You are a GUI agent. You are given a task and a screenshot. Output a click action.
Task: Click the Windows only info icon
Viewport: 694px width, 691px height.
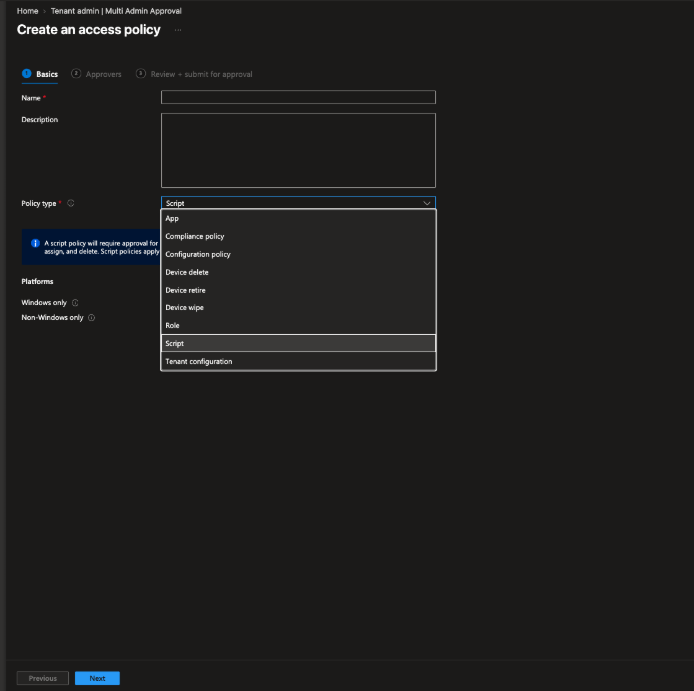coord(75,303)
